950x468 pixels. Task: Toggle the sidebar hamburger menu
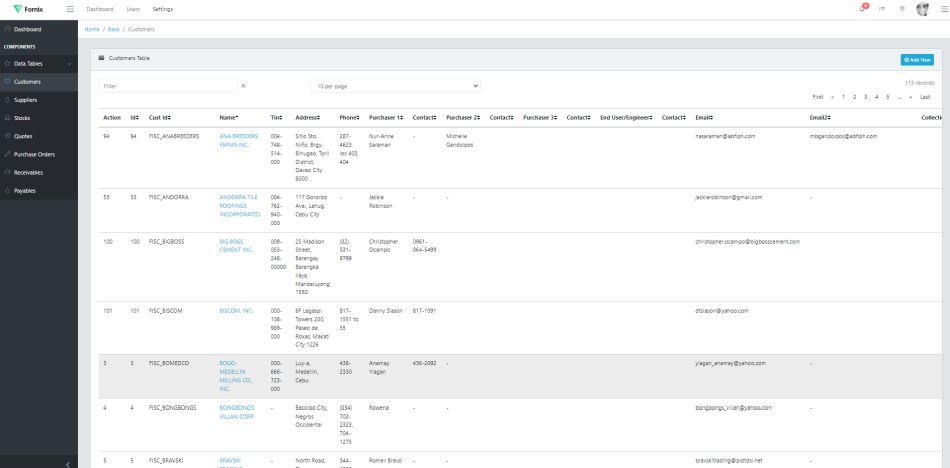(x=69, y=9)
